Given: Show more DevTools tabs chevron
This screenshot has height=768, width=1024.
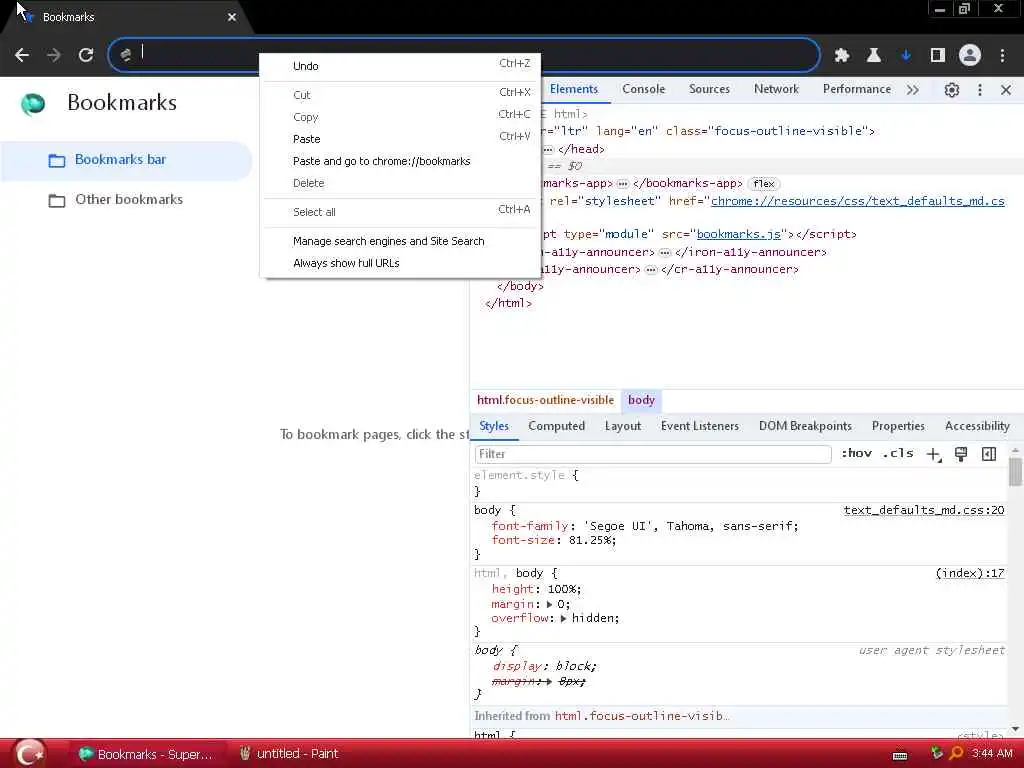Looking at the screenshot, I should point(913,90).
